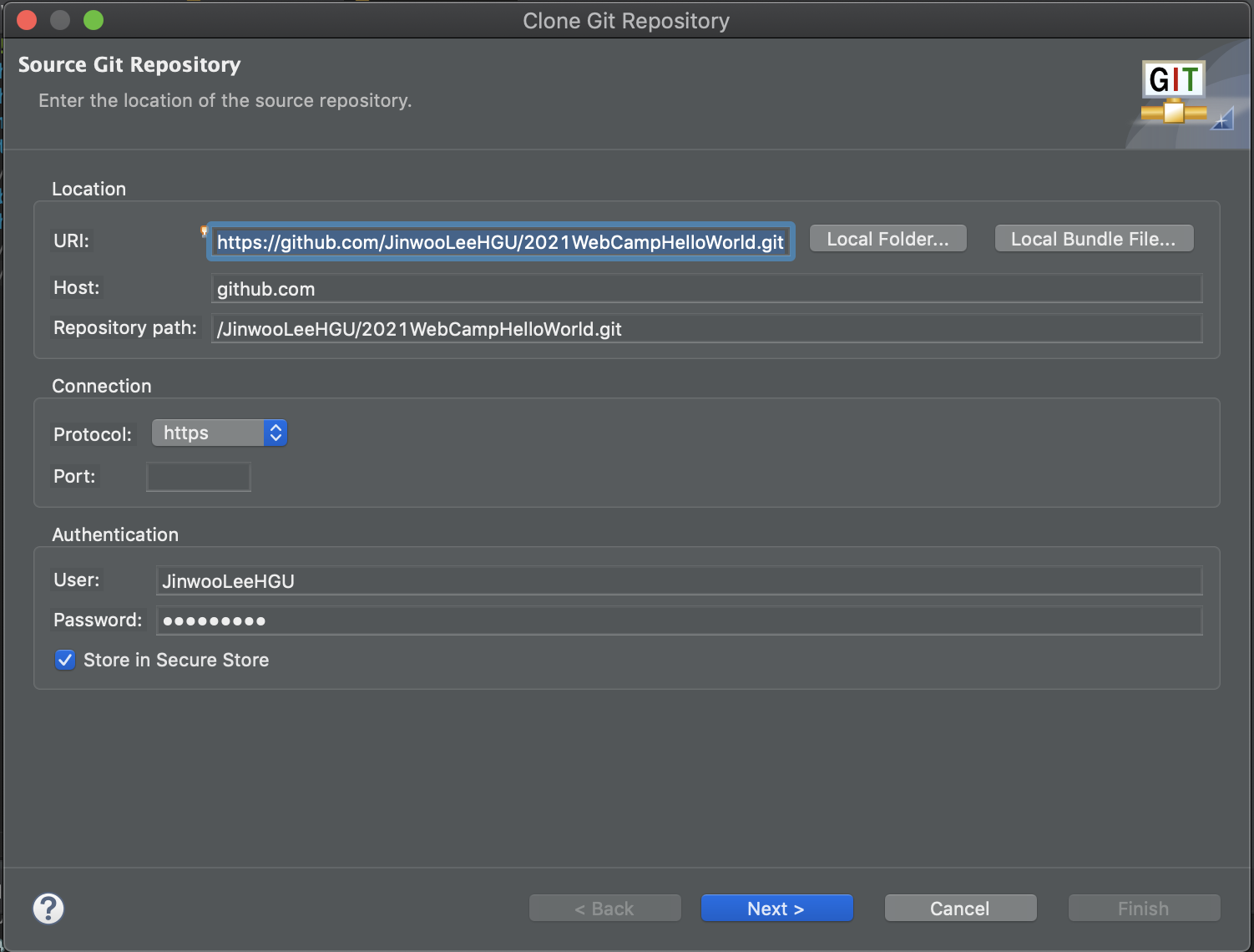Click the 'Protocol:' label

coord(93,434)
